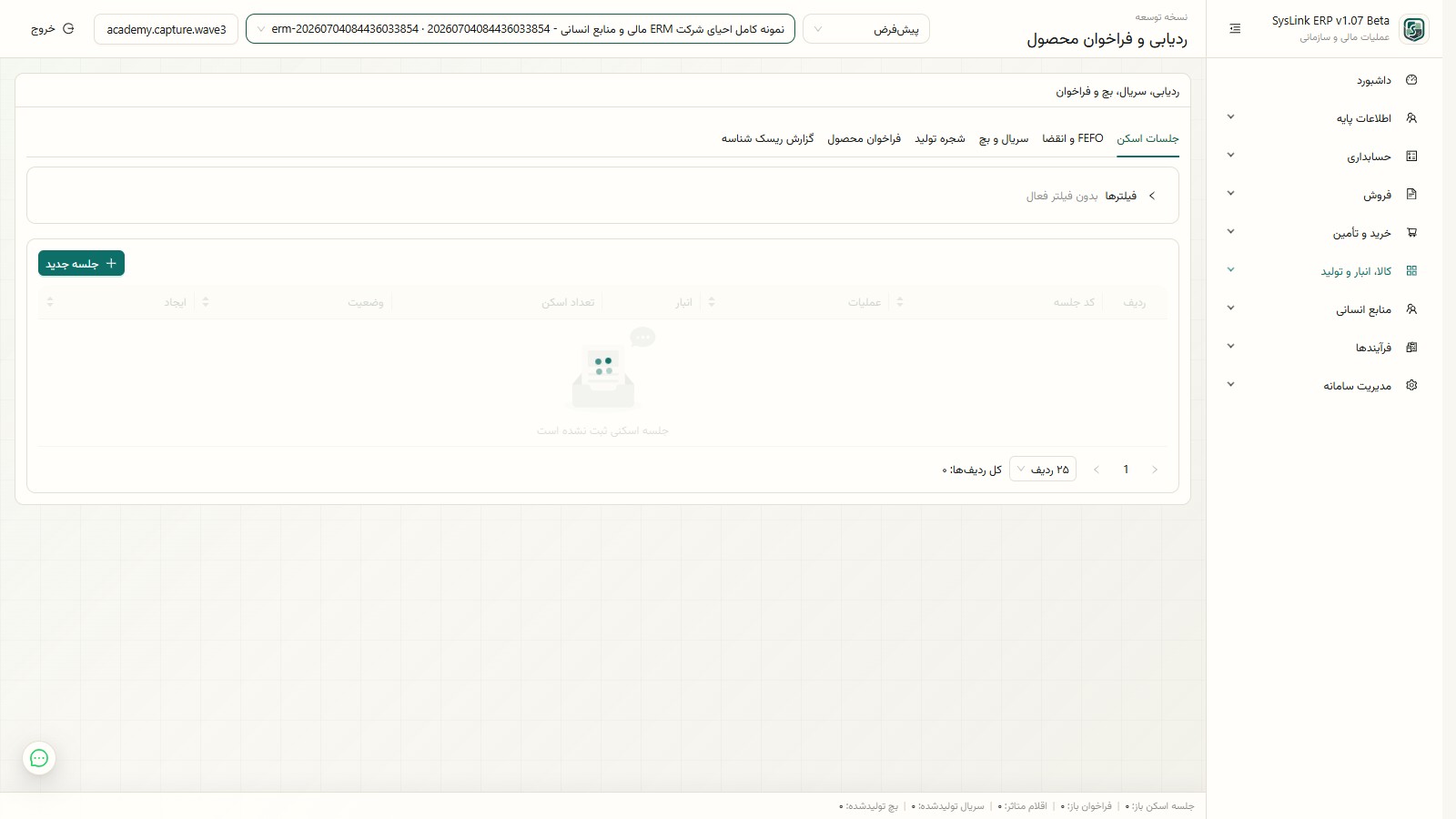Click the خرید و تأمین cart icon

pyautogui.click(x=1411, y=233)
